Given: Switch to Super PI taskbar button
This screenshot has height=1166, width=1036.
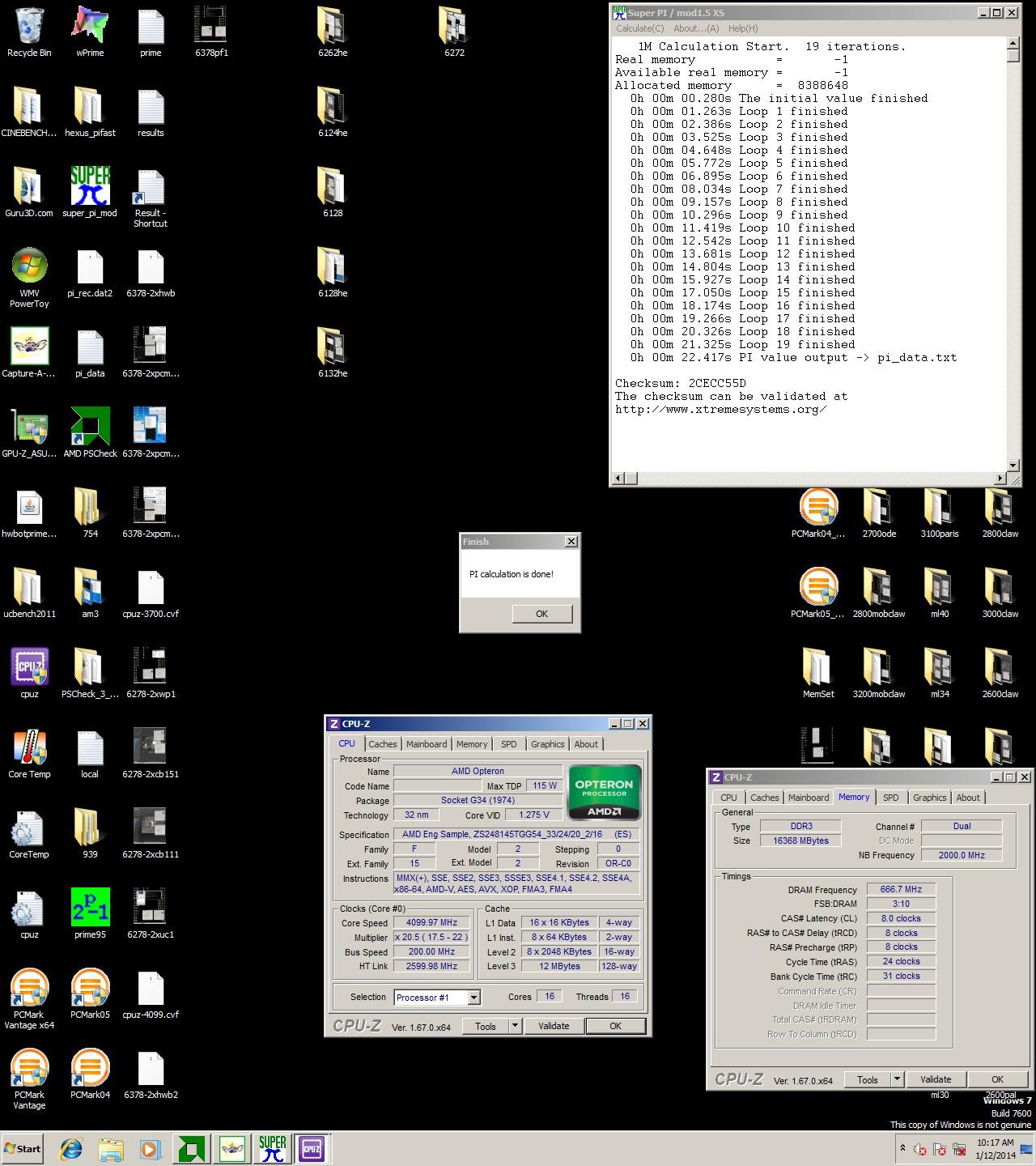Looking at the screenshot, I should point(273,1149).
